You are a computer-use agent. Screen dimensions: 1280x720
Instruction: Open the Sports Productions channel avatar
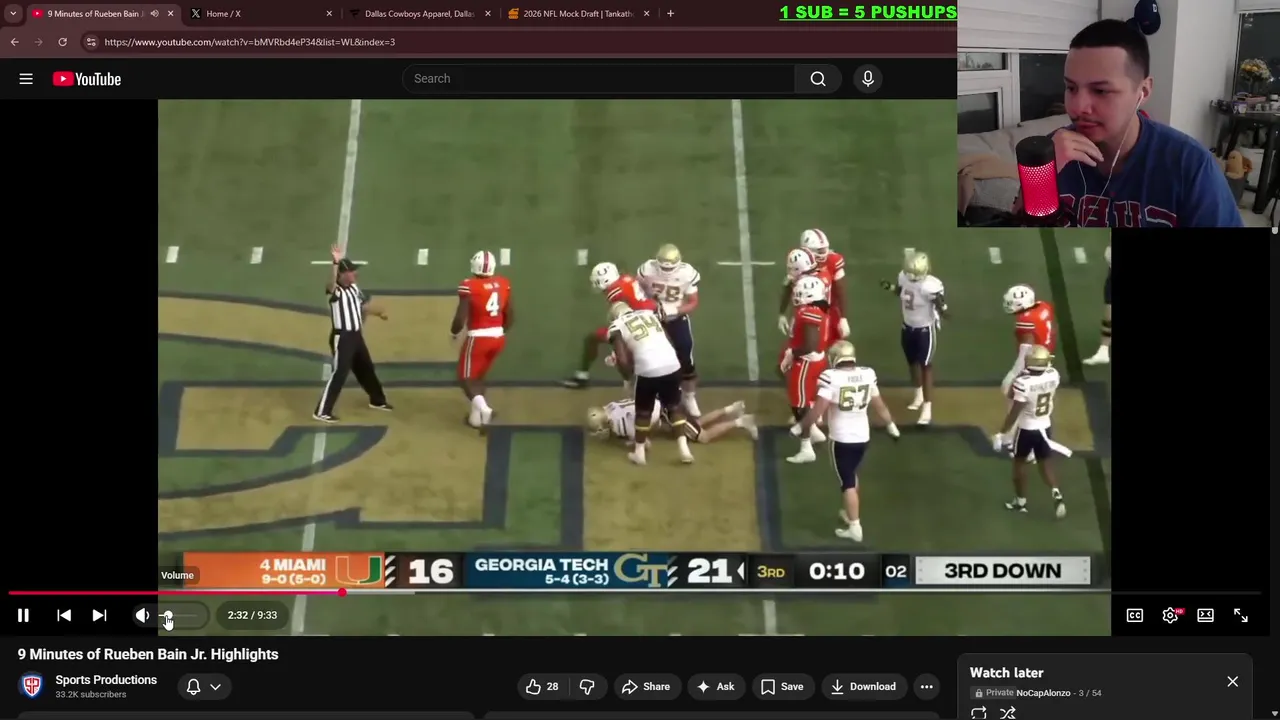click(32, 686)
